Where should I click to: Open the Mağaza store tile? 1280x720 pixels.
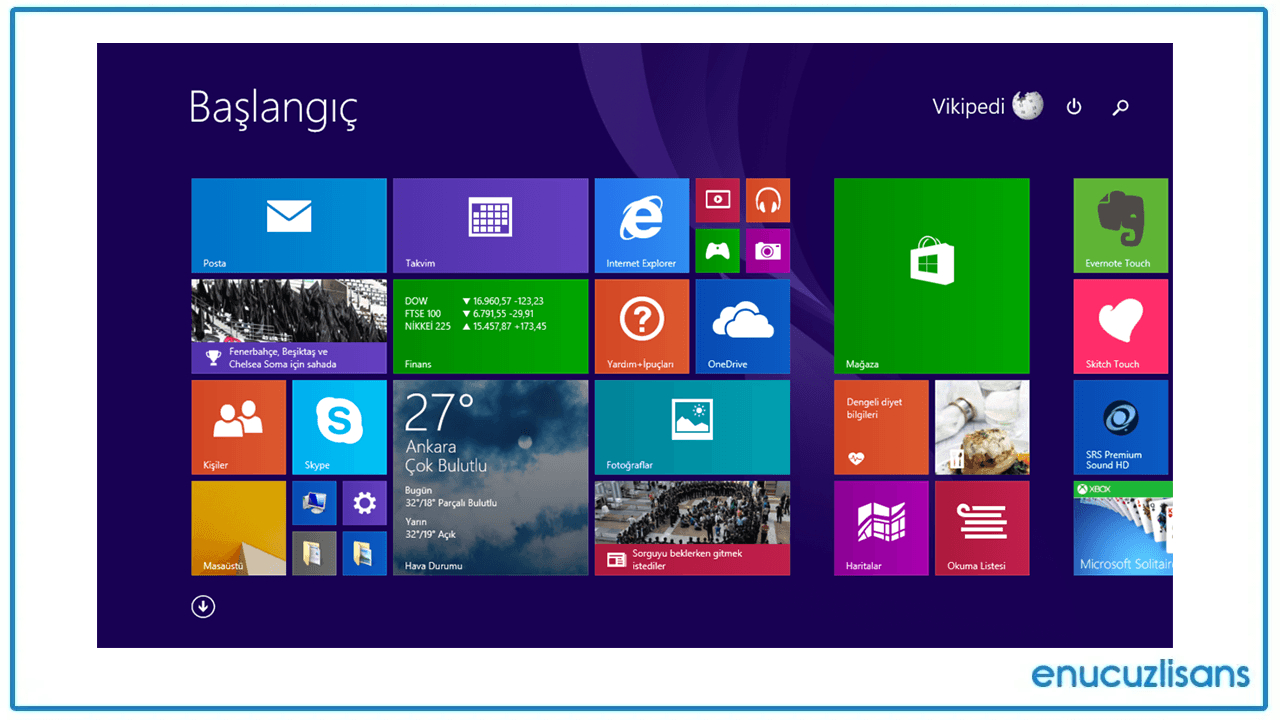pyautogui.click(x=932, y=276)
